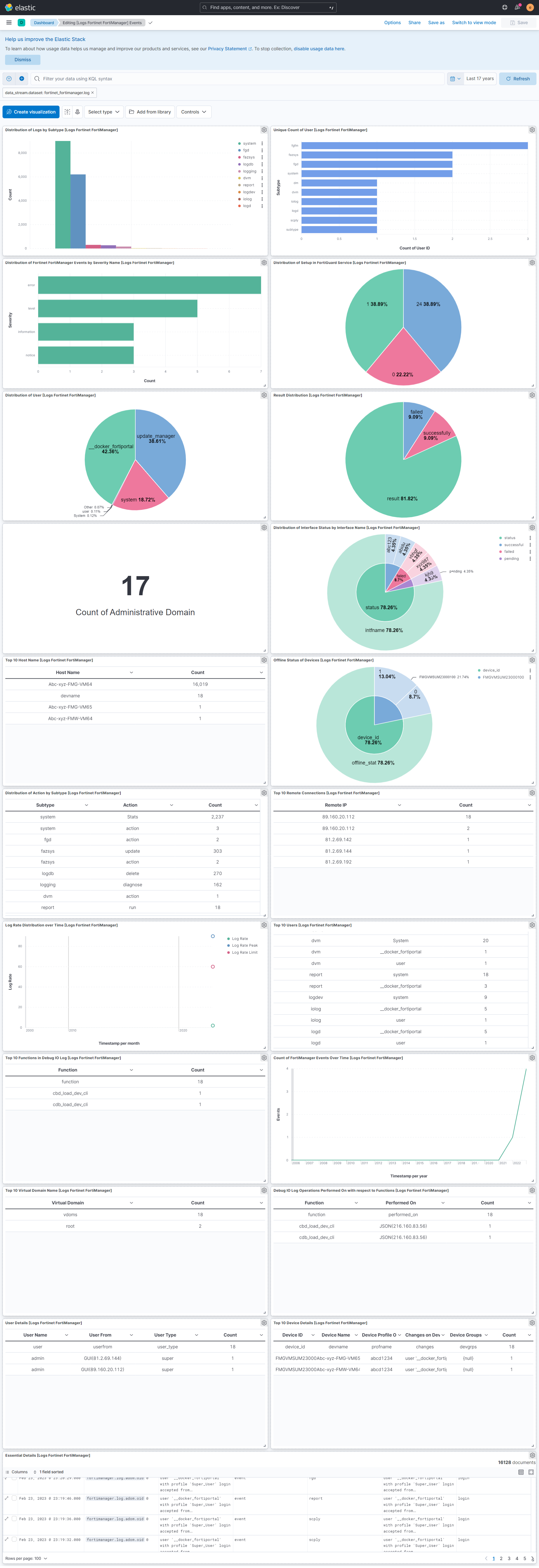Open the Controls dropdown

tap(193, 112)
